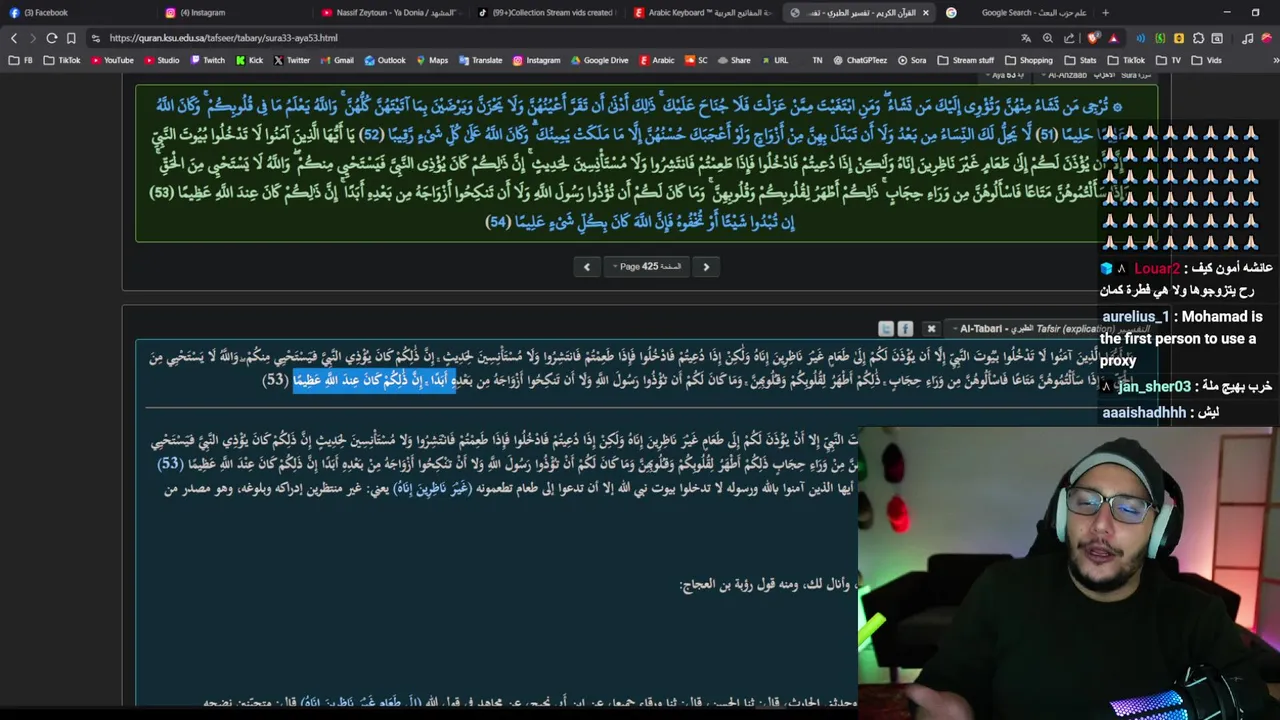Open the Twitch bookmark

click(x=207, y=60)
